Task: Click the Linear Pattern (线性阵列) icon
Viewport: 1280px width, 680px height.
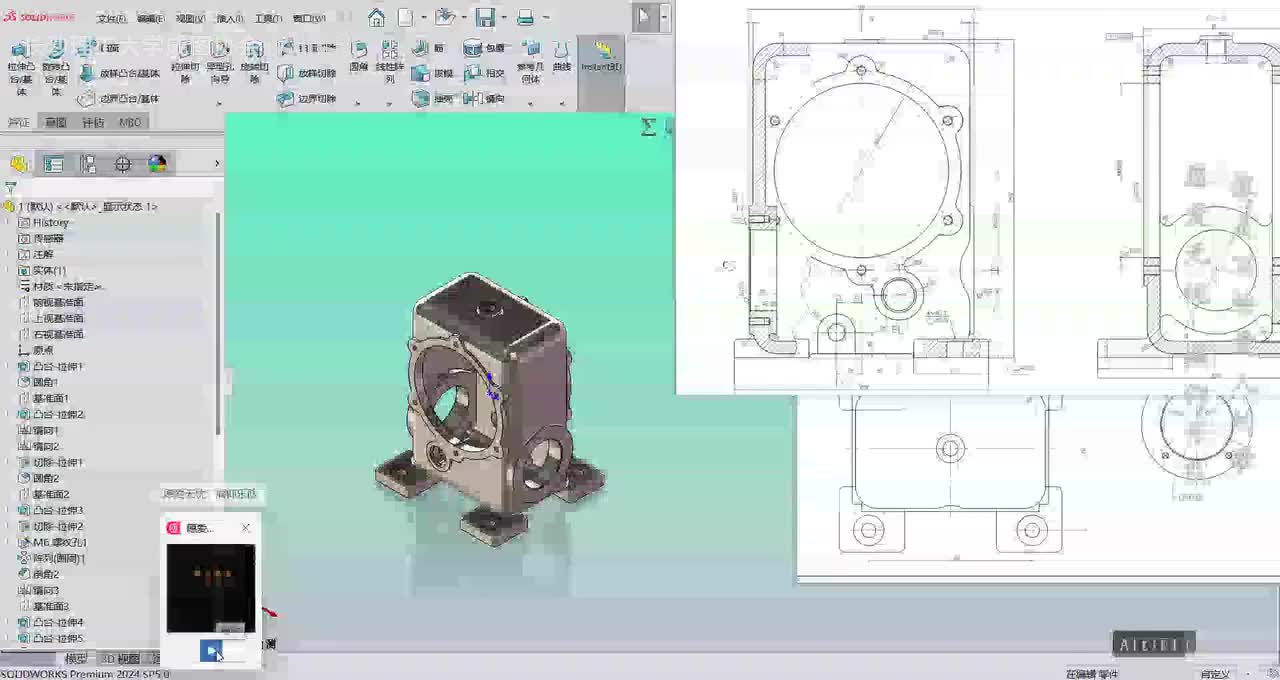Action: point(390,49)
